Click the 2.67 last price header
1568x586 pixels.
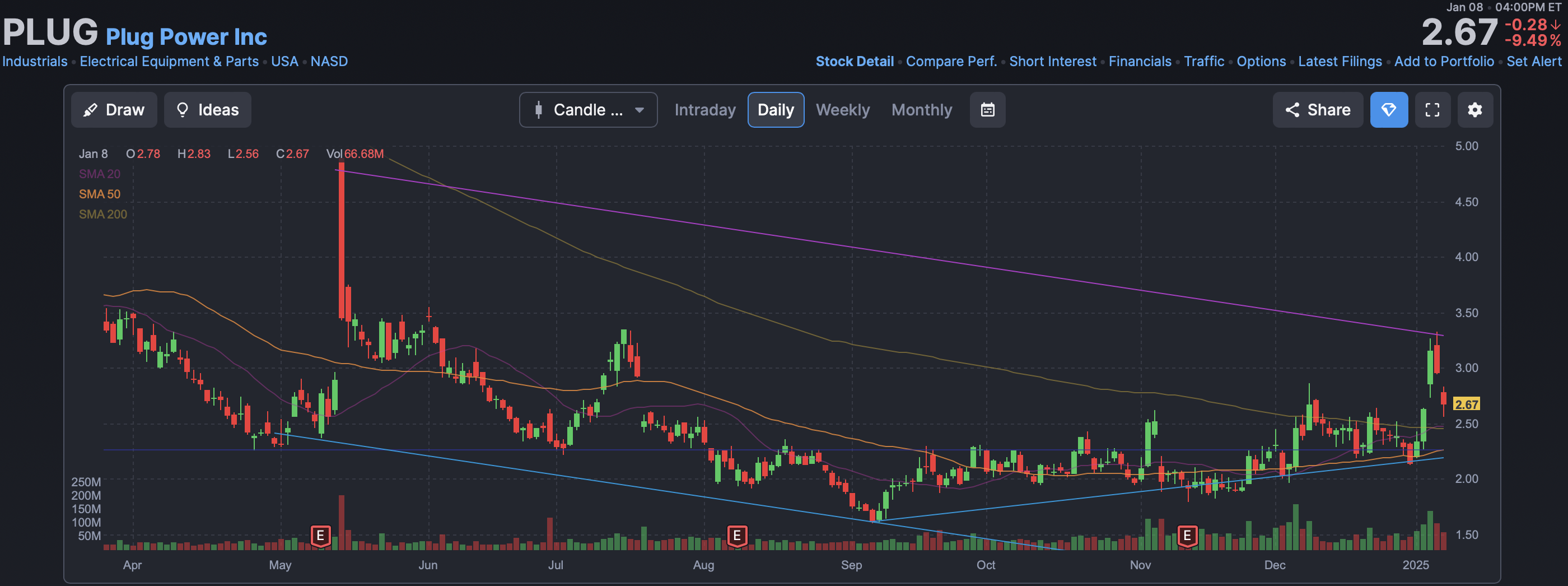[x=1459, y=32]
